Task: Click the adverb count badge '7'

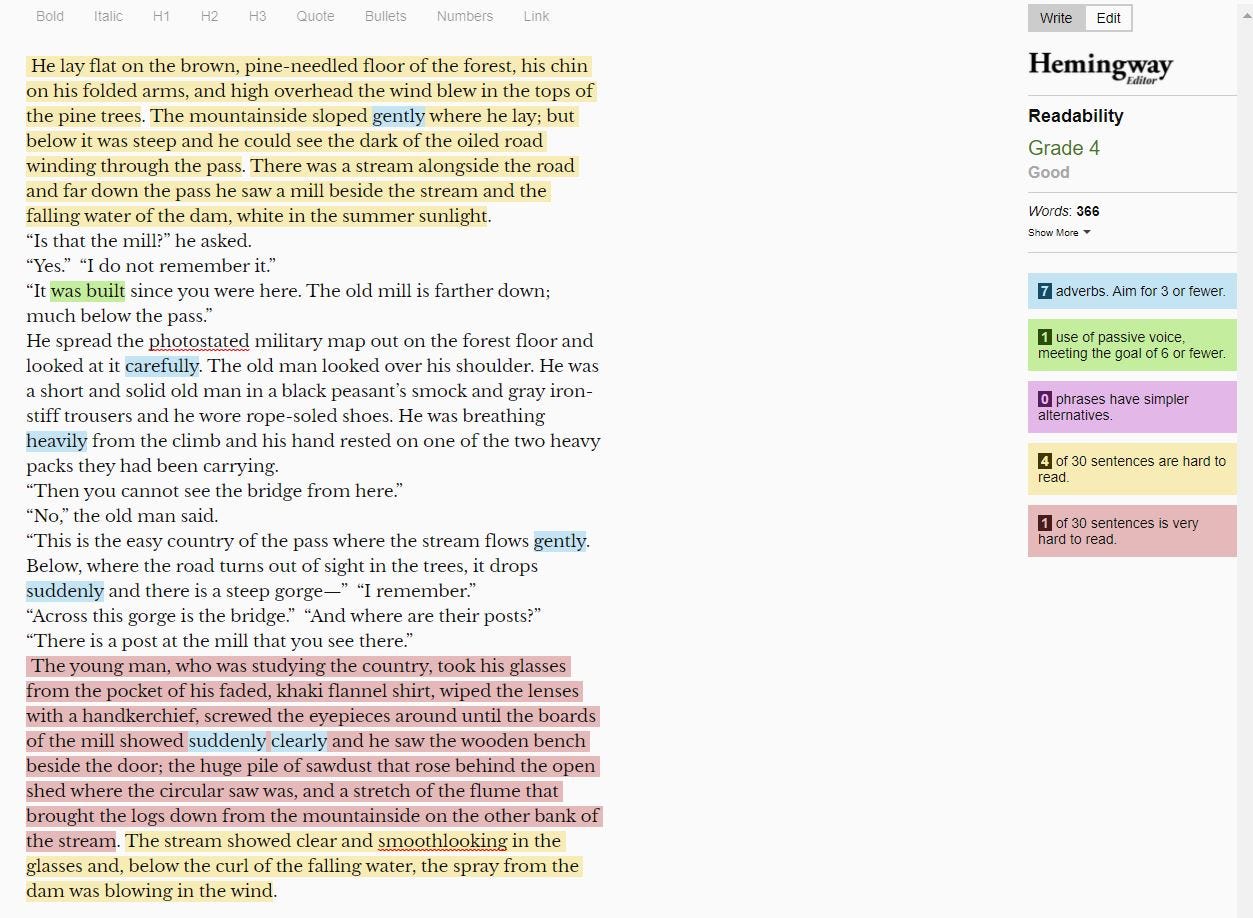Action: [1045, 291]
